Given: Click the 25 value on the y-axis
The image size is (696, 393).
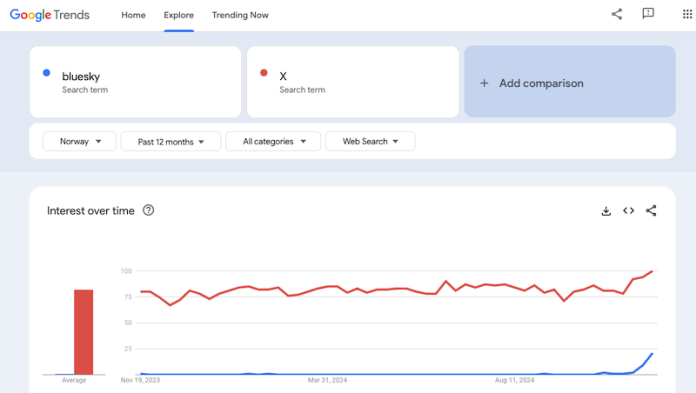Looking at the screenshot, I should tap(128, 349).
